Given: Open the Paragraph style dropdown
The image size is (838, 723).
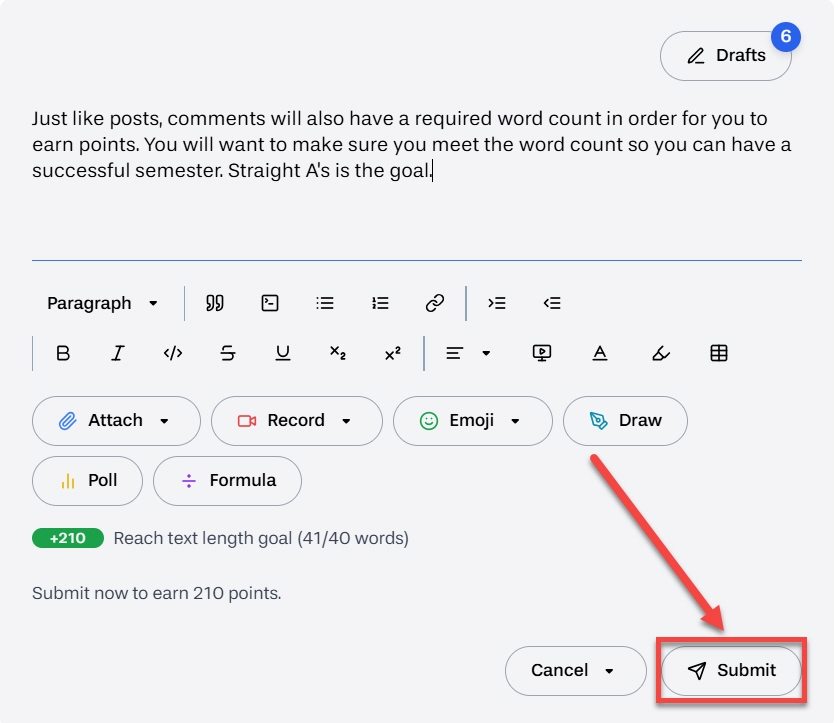Looking at the screenshot, I should [x=102, y=303].
